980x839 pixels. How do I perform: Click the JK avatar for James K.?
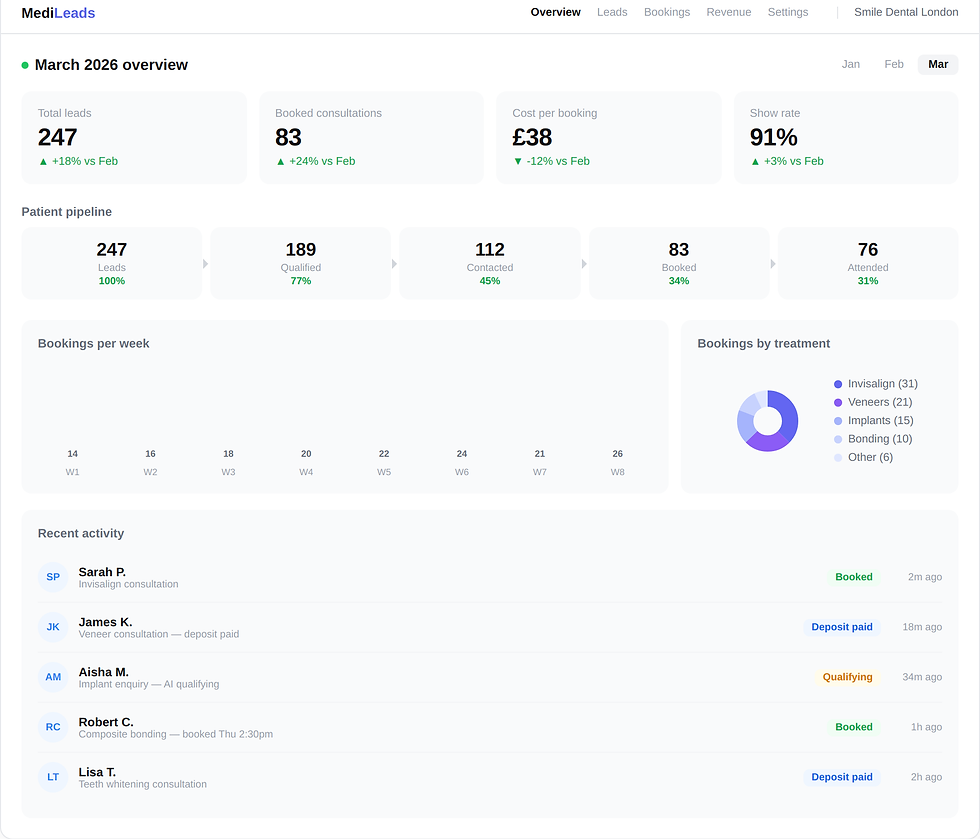click(53, 627)
